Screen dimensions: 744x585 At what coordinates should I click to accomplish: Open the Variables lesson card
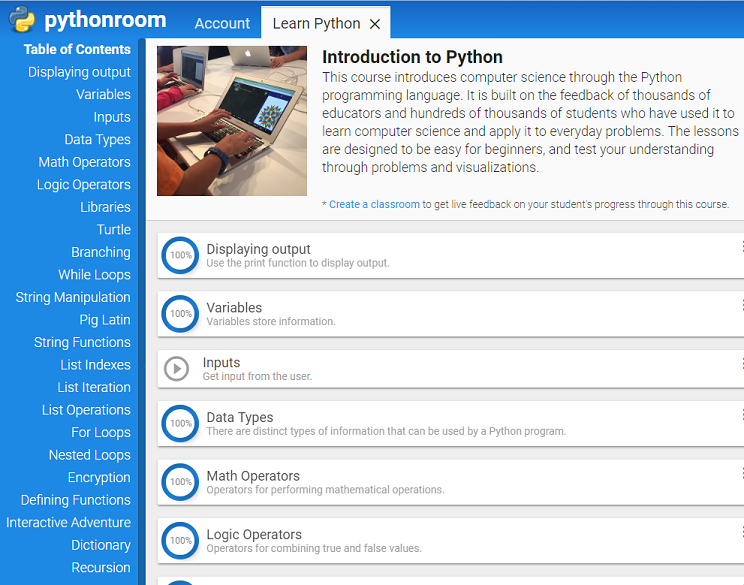(451, 314)
